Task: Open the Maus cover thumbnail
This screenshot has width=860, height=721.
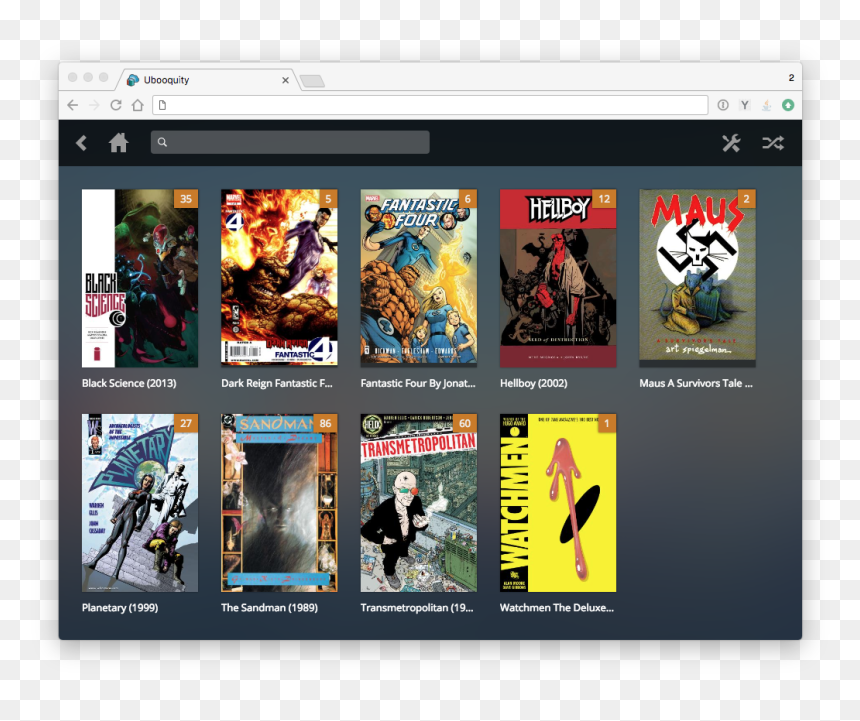Action: click(697, 278)
